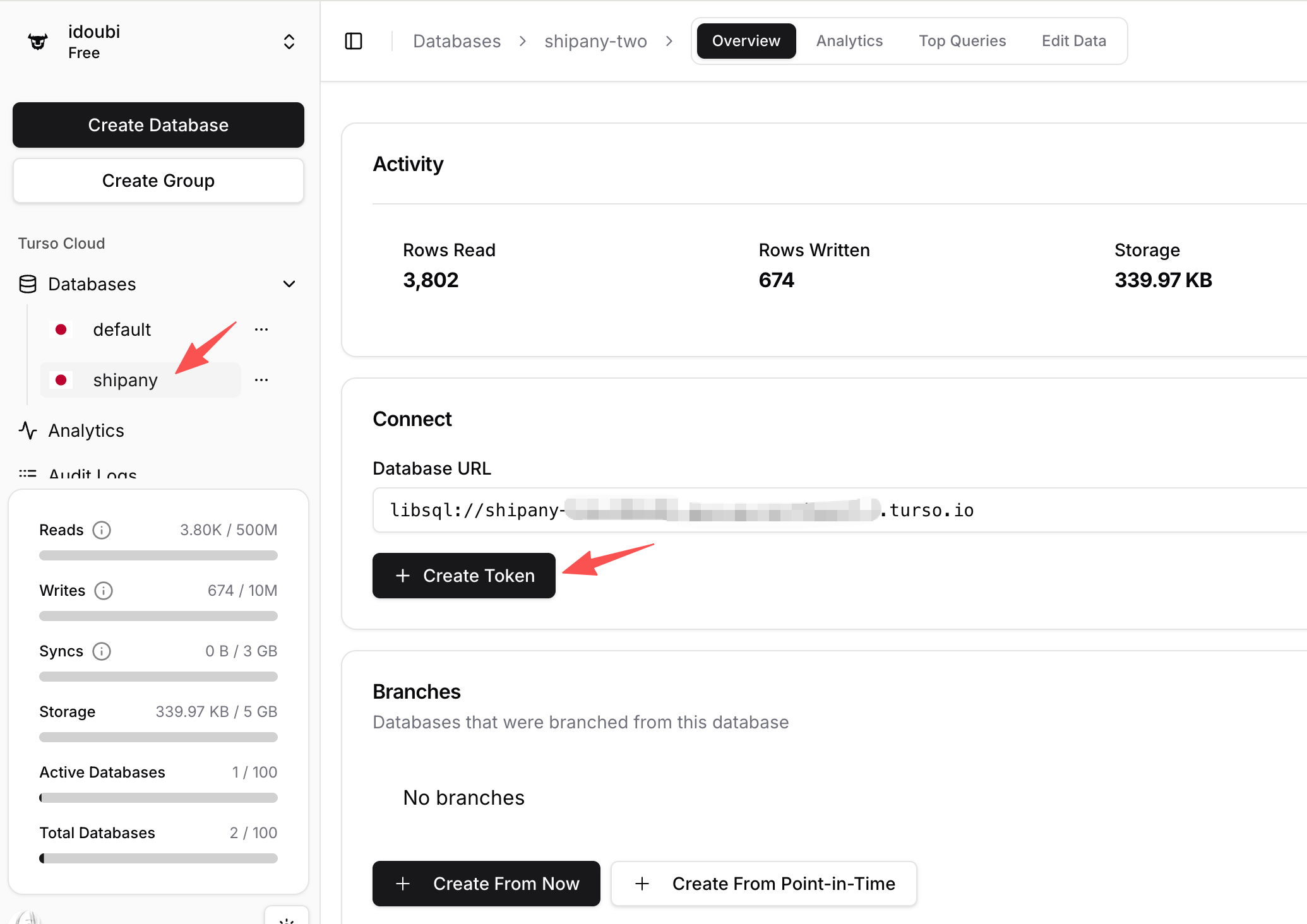Switch to the Analytics tab

[x=849, y=41]
